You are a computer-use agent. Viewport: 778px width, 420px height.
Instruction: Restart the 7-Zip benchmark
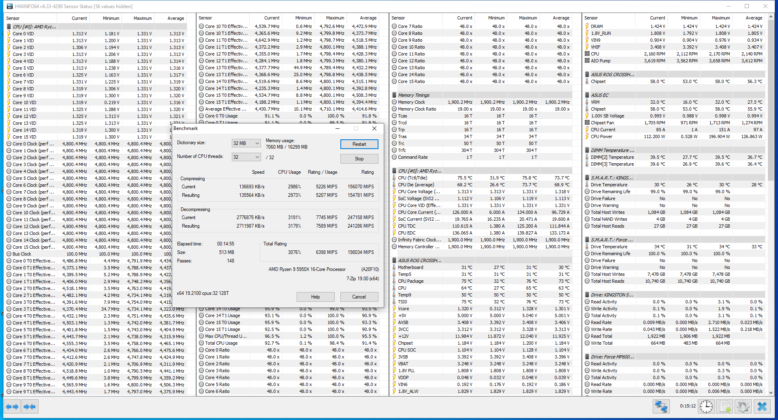coord(359,144)
